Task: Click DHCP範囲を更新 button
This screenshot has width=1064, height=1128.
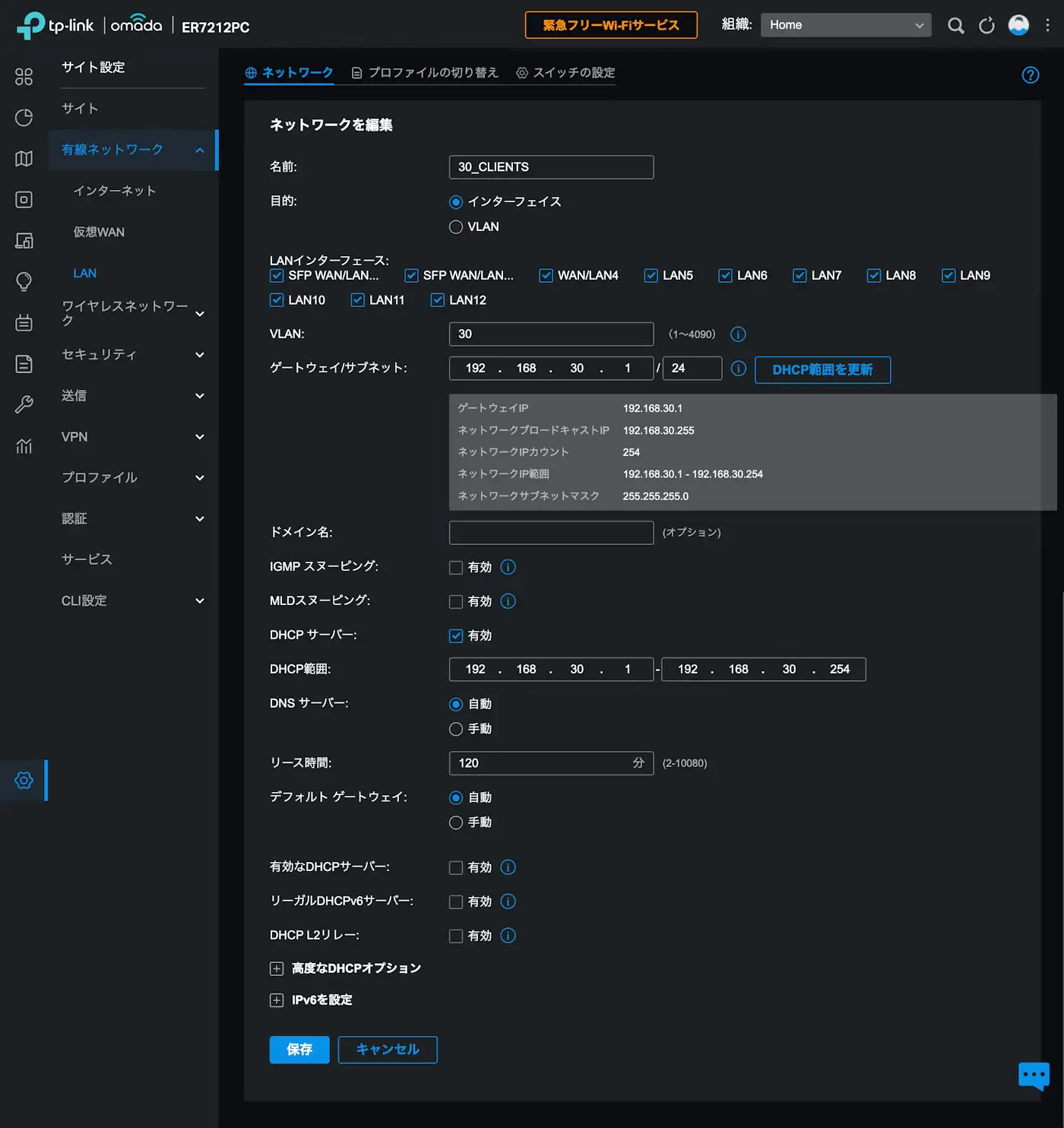Action: click(x=822, y=369)
